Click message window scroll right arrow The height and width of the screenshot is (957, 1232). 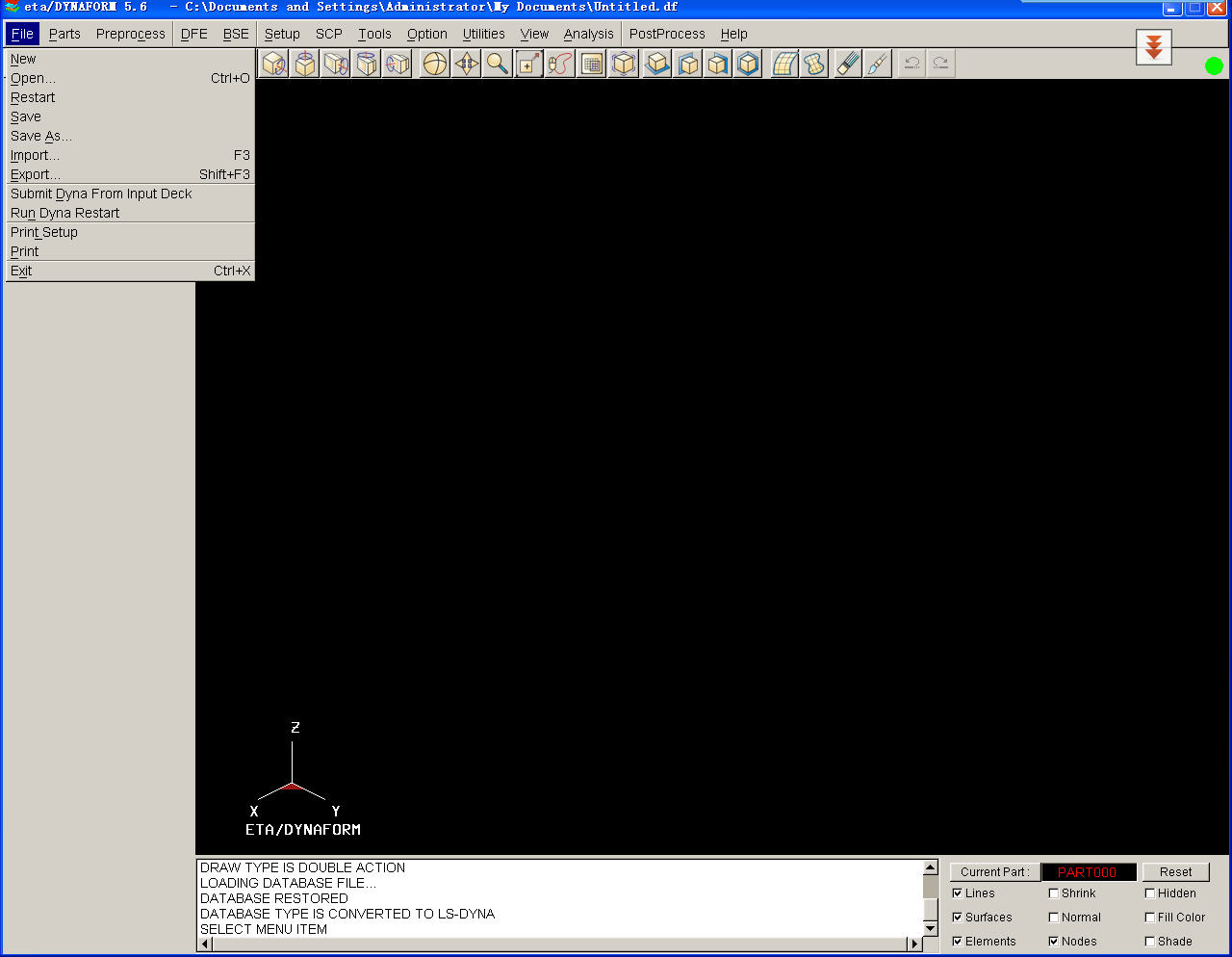click(914, 944)
